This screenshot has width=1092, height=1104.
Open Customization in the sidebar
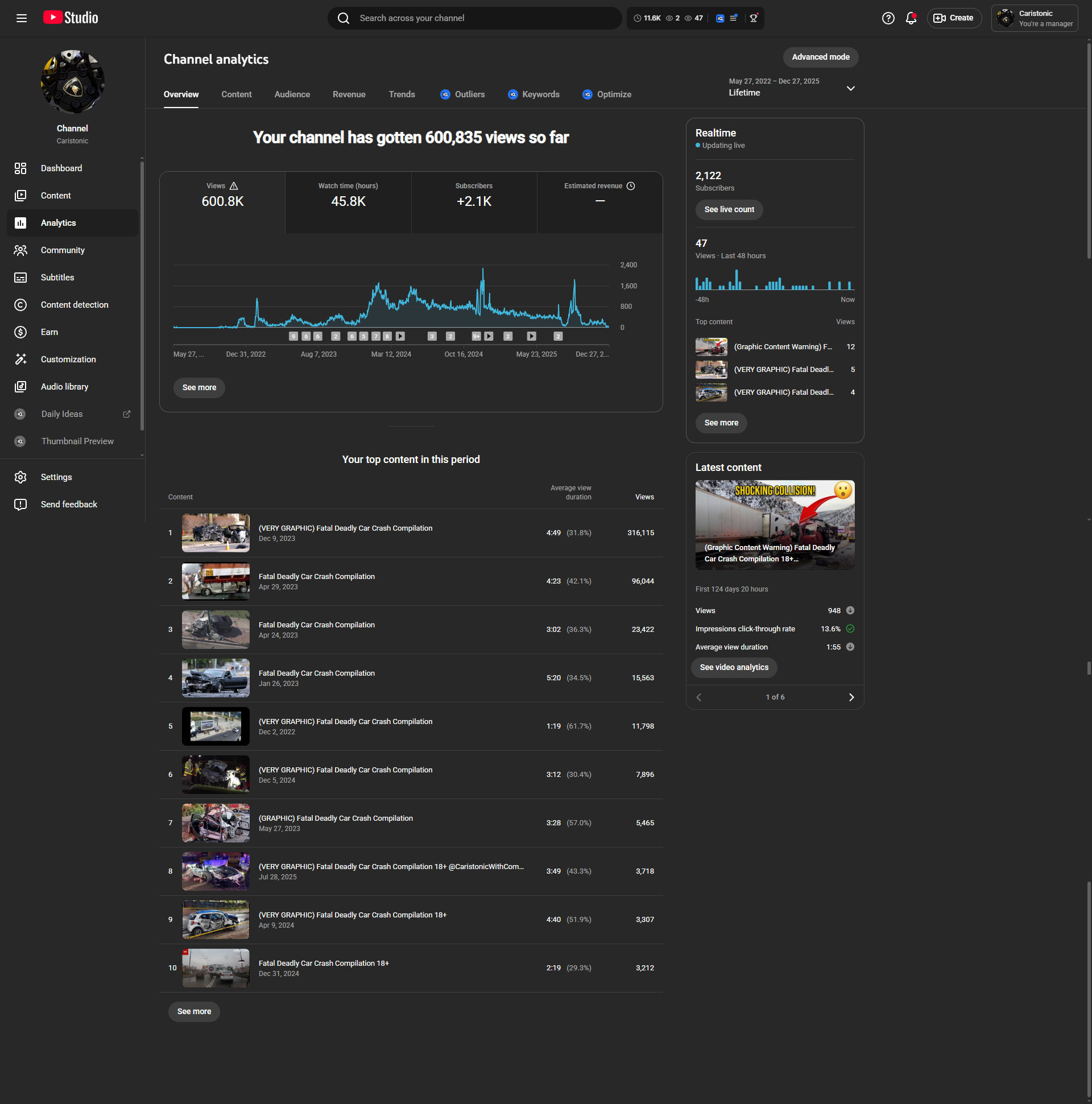tap(68, 359)
